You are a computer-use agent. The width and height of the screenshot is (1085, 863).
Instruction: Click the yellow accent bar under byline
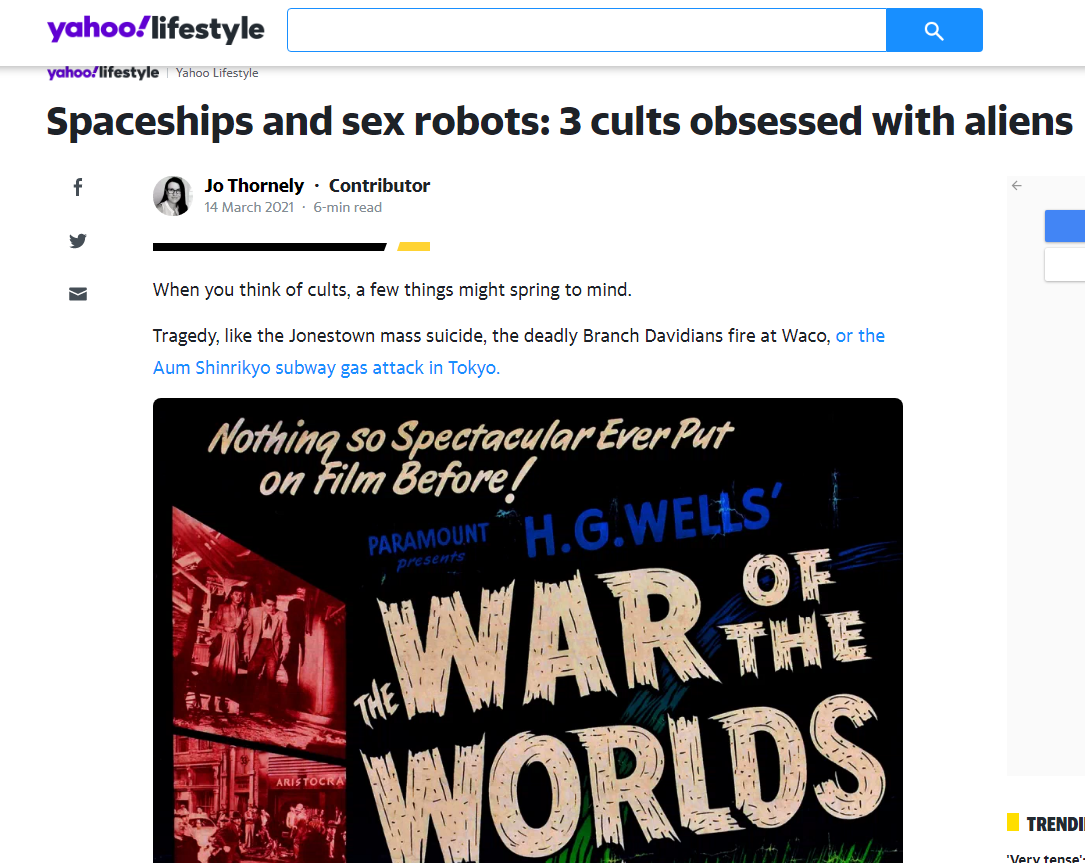click(414, 246)
